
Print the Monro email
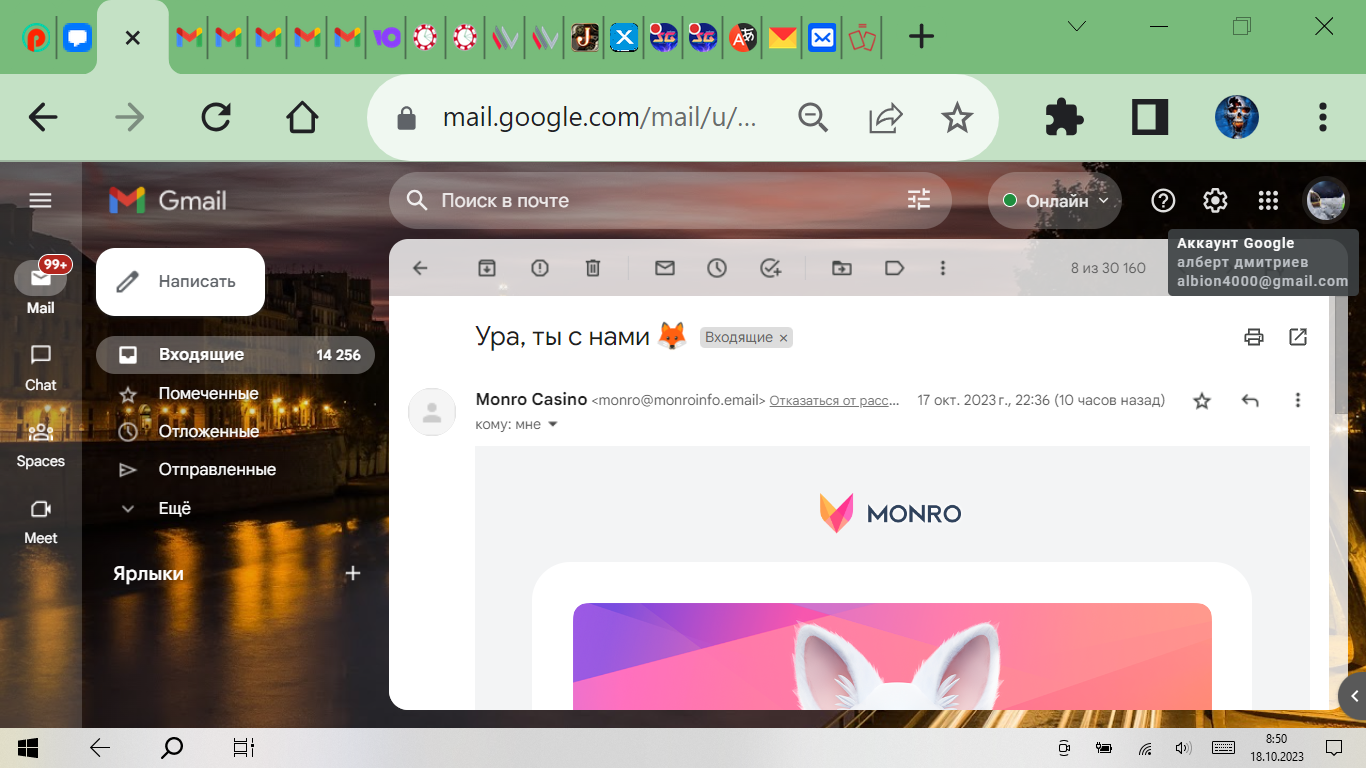pos(1254,337)
